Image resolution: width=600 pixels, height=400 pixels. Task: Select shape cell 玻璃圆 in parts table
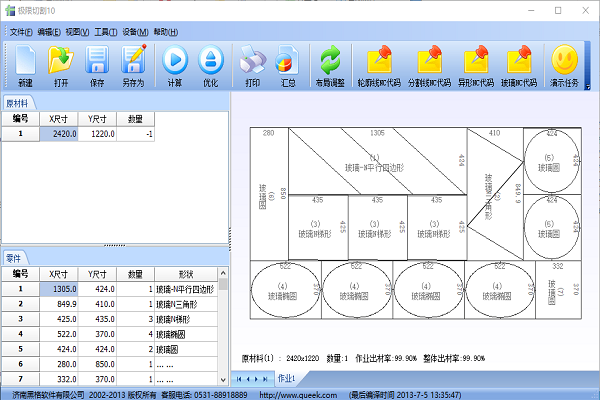[x=186, y=349]
